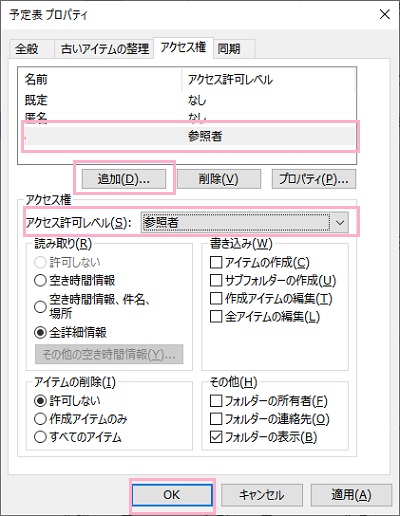Click the 適用(A) button
Screen dimensions: 400x516
[351, 495]
